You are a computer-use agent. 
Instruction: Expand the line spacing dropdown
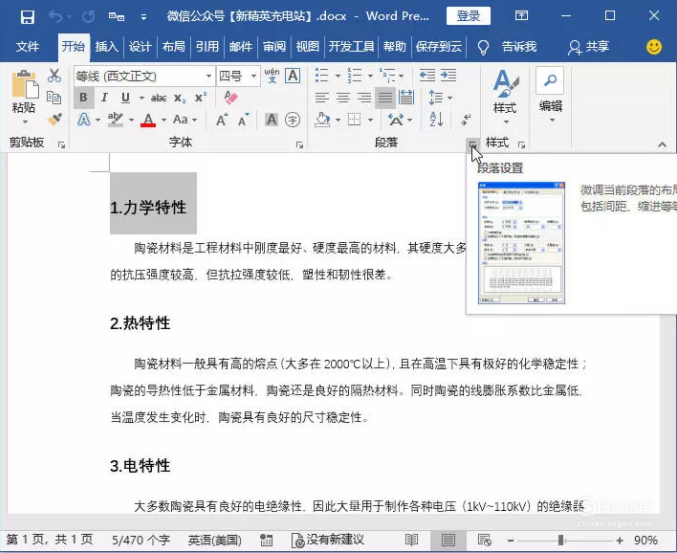coord(450,98)
